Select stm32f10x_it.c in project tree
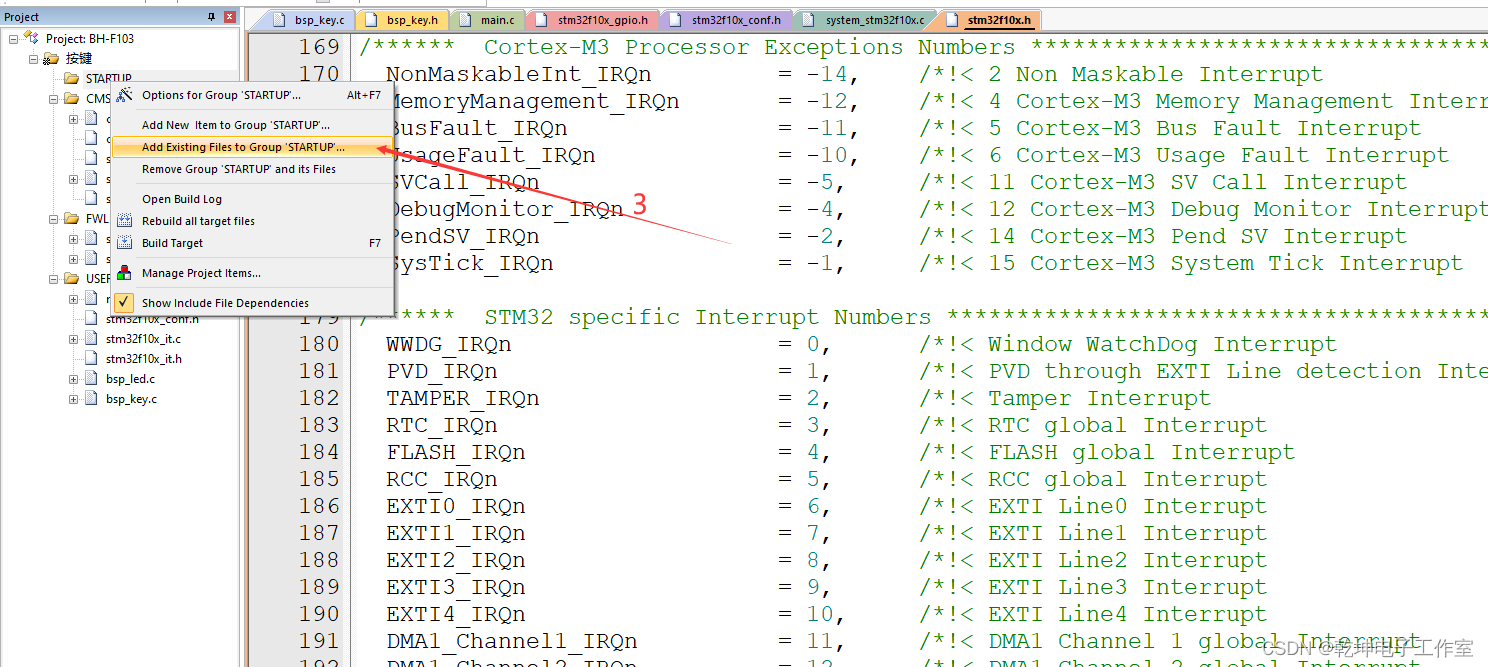This screenshot has height=667, width=1488. point(143,339)
